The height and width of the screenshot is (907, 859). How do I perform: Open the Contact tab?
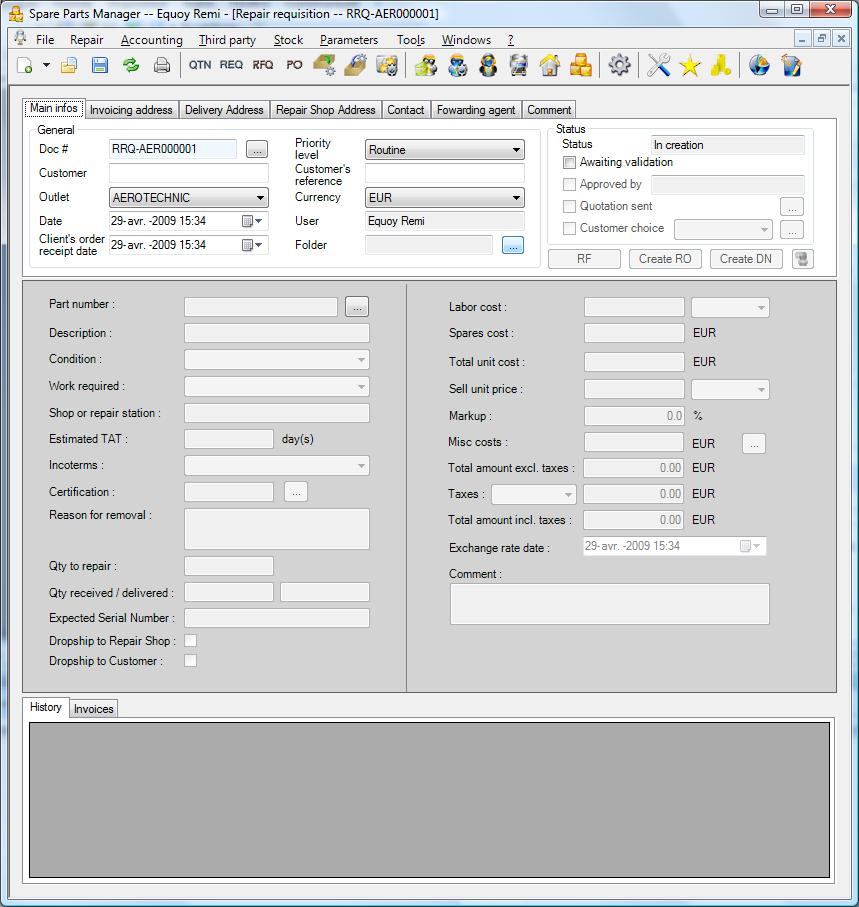405,110
